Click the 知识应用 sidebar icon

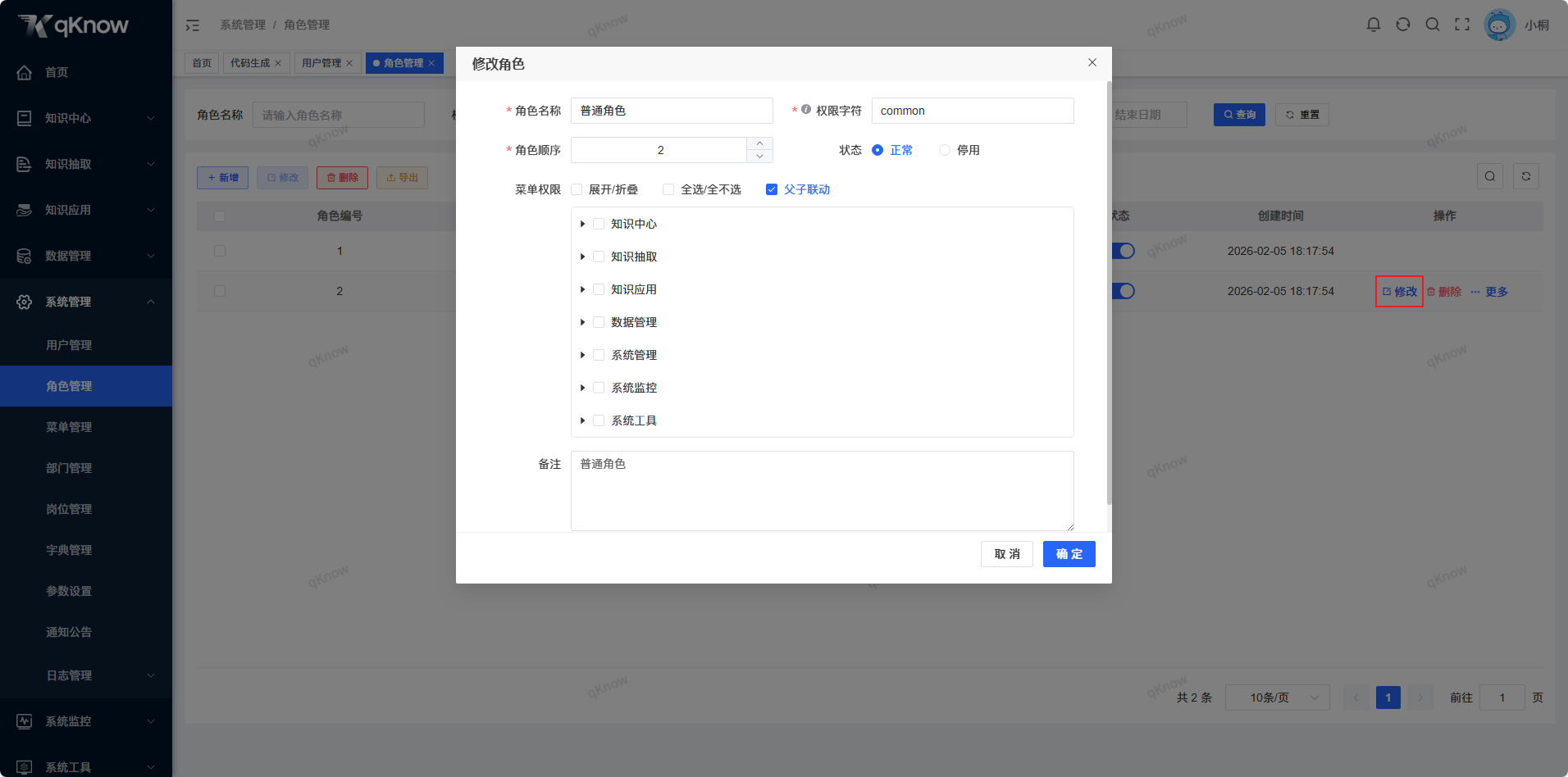tap(25, 210)
